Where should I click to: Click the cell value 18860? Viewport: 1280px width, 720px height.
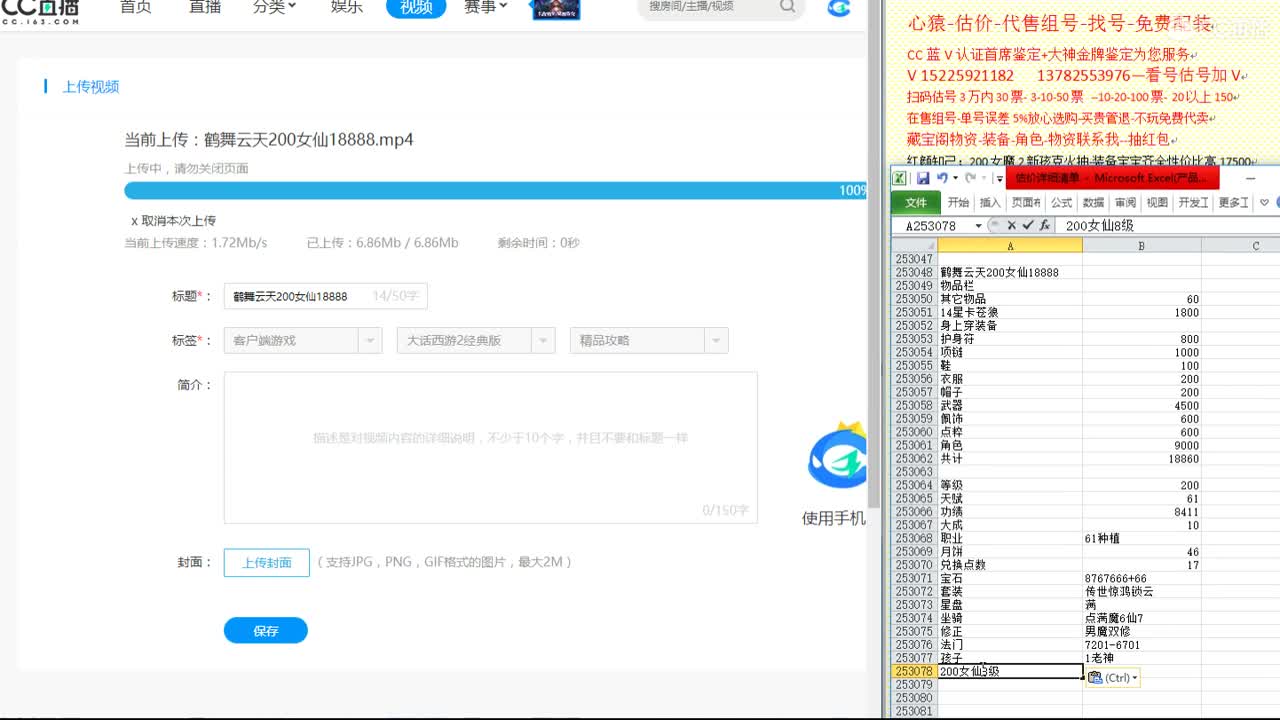[1142, 459]
